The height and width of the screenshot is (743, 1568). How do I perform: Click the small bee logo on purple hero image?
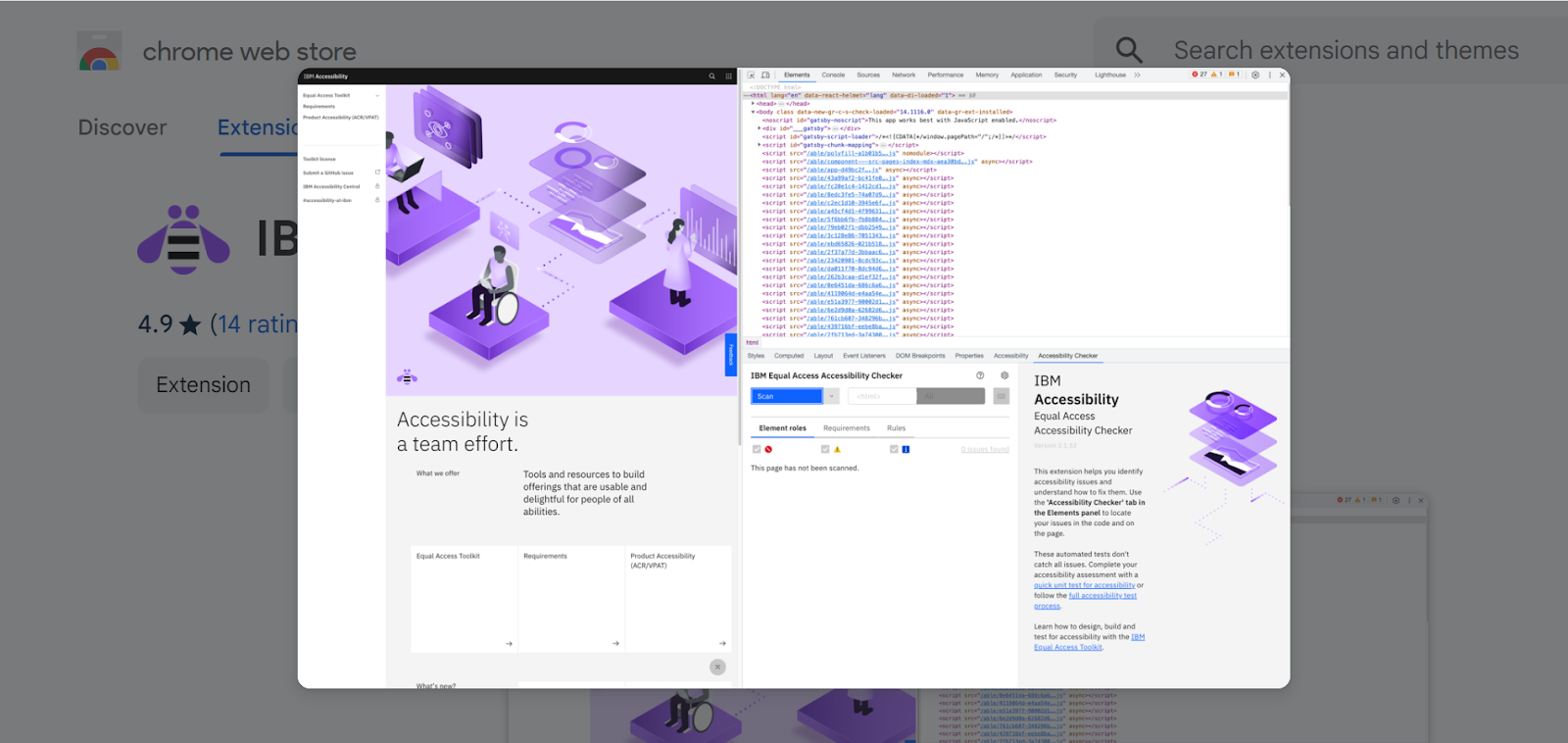click(x=407, y=376)
